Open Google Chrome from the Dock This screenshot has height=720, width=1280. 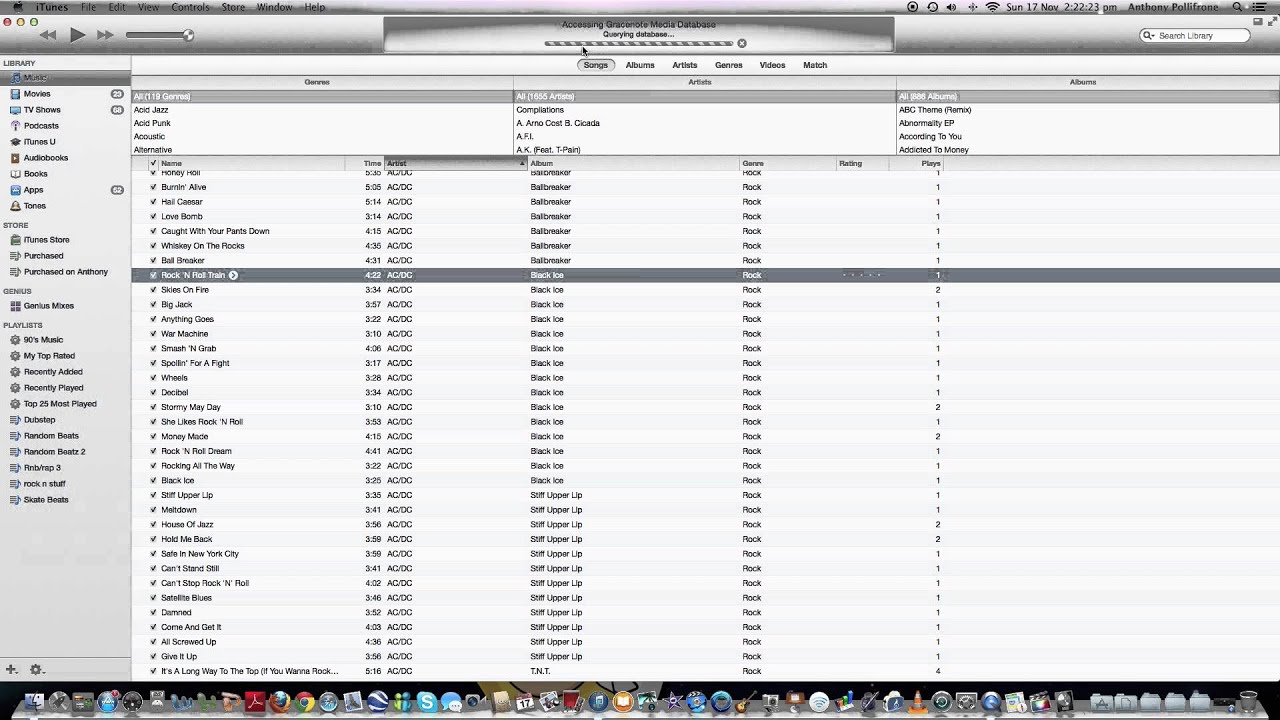pos(304,702)
